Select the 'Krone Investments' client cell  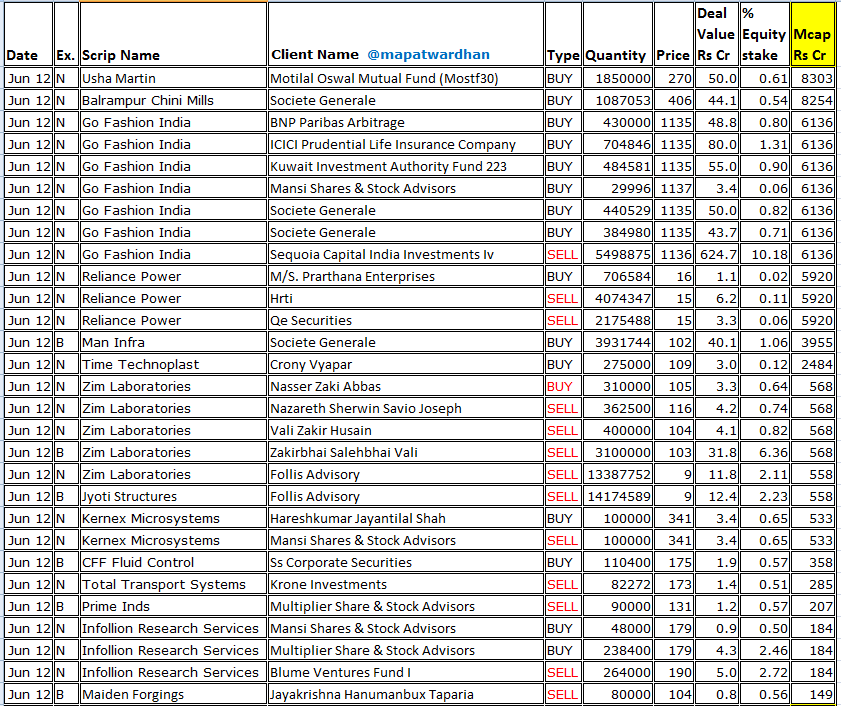click(x=406, y=584)
